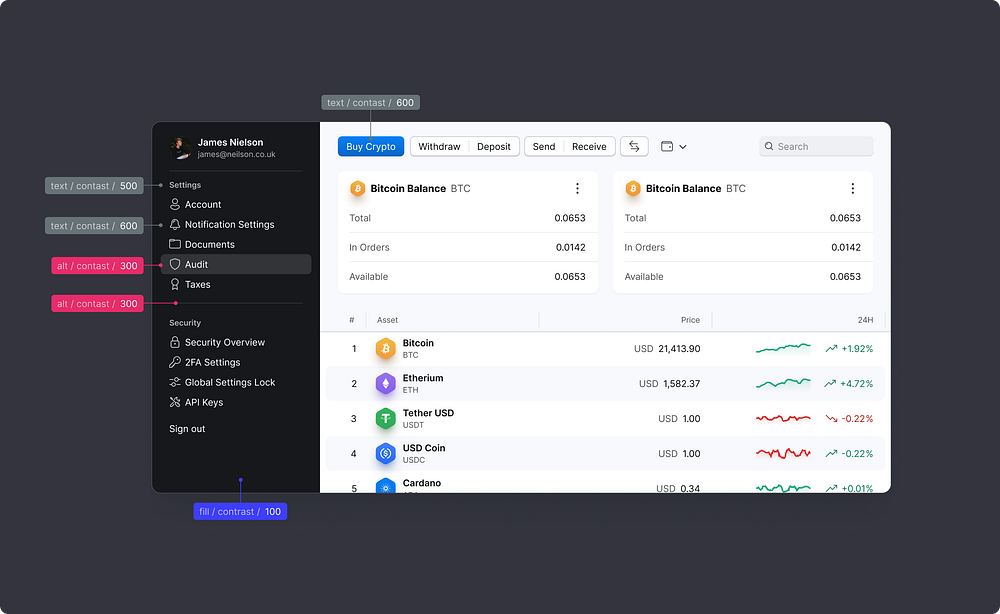Click james@neilson.co.uk email text
This screenshot has height=614, width=1000.
pos(236,154)
